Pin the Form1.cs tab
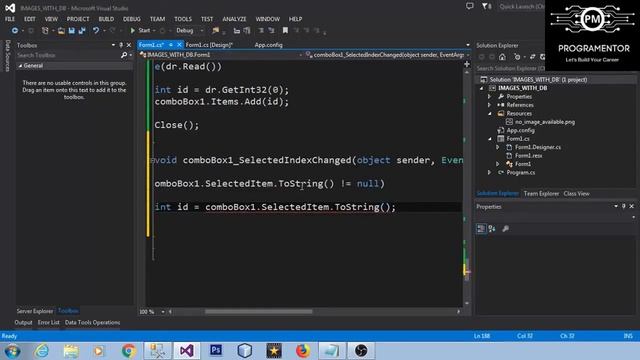This screenshot has width=640, height=360. point(171,45)
